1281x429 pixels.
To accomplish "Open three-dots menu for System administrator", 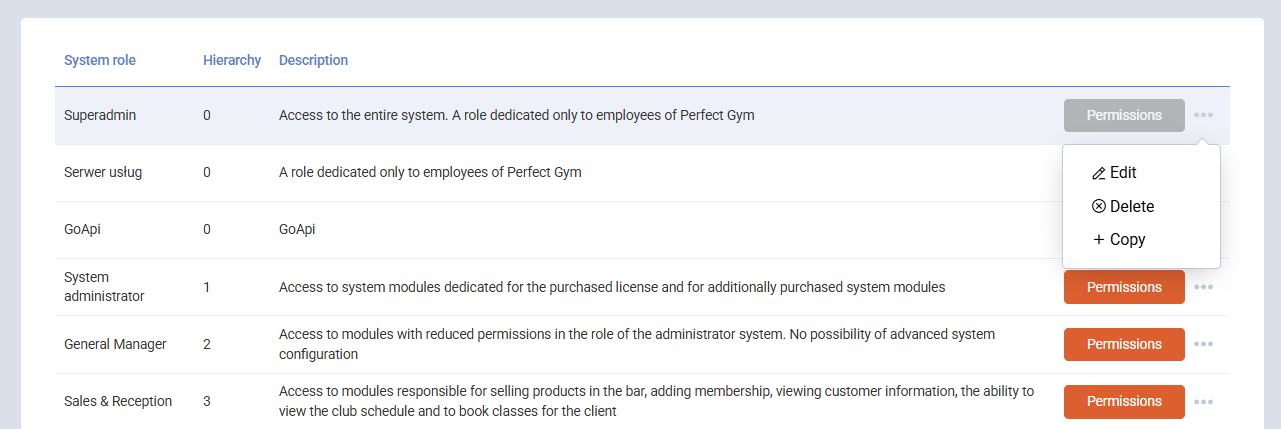I will pos(1203,287).
